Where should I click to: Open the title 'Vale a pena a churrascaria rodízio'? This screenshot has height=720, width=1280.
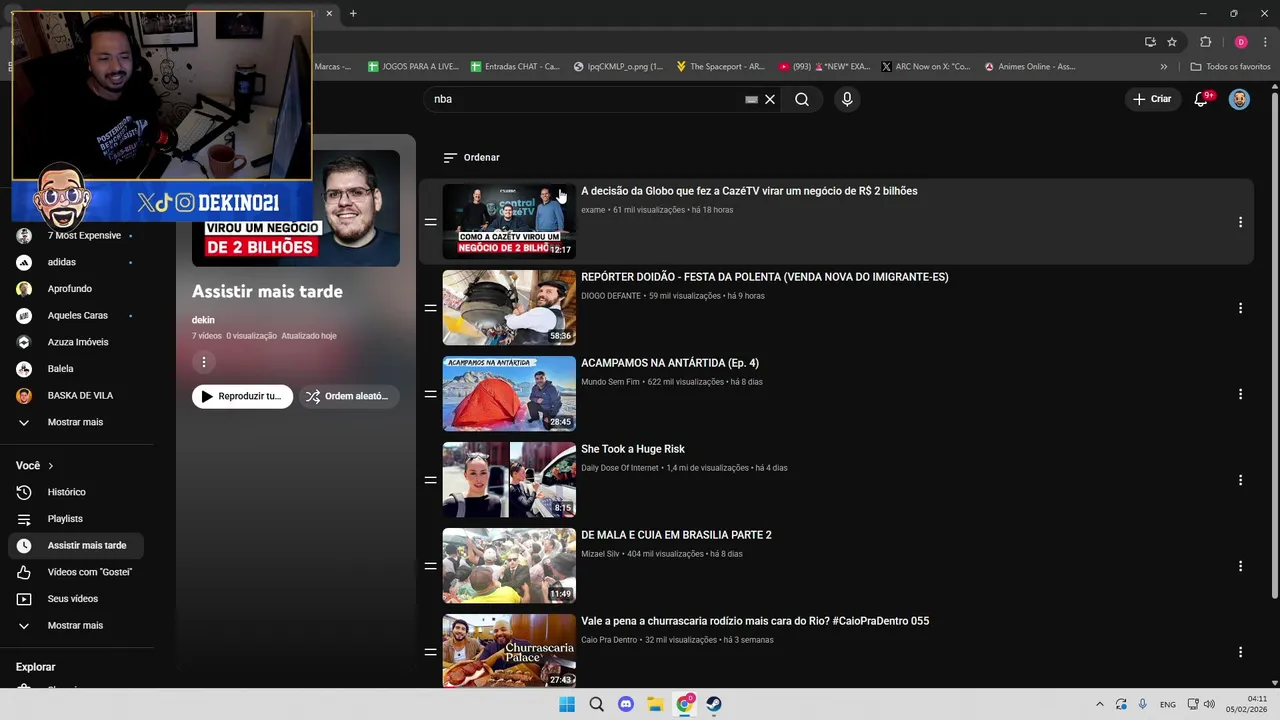755,621
